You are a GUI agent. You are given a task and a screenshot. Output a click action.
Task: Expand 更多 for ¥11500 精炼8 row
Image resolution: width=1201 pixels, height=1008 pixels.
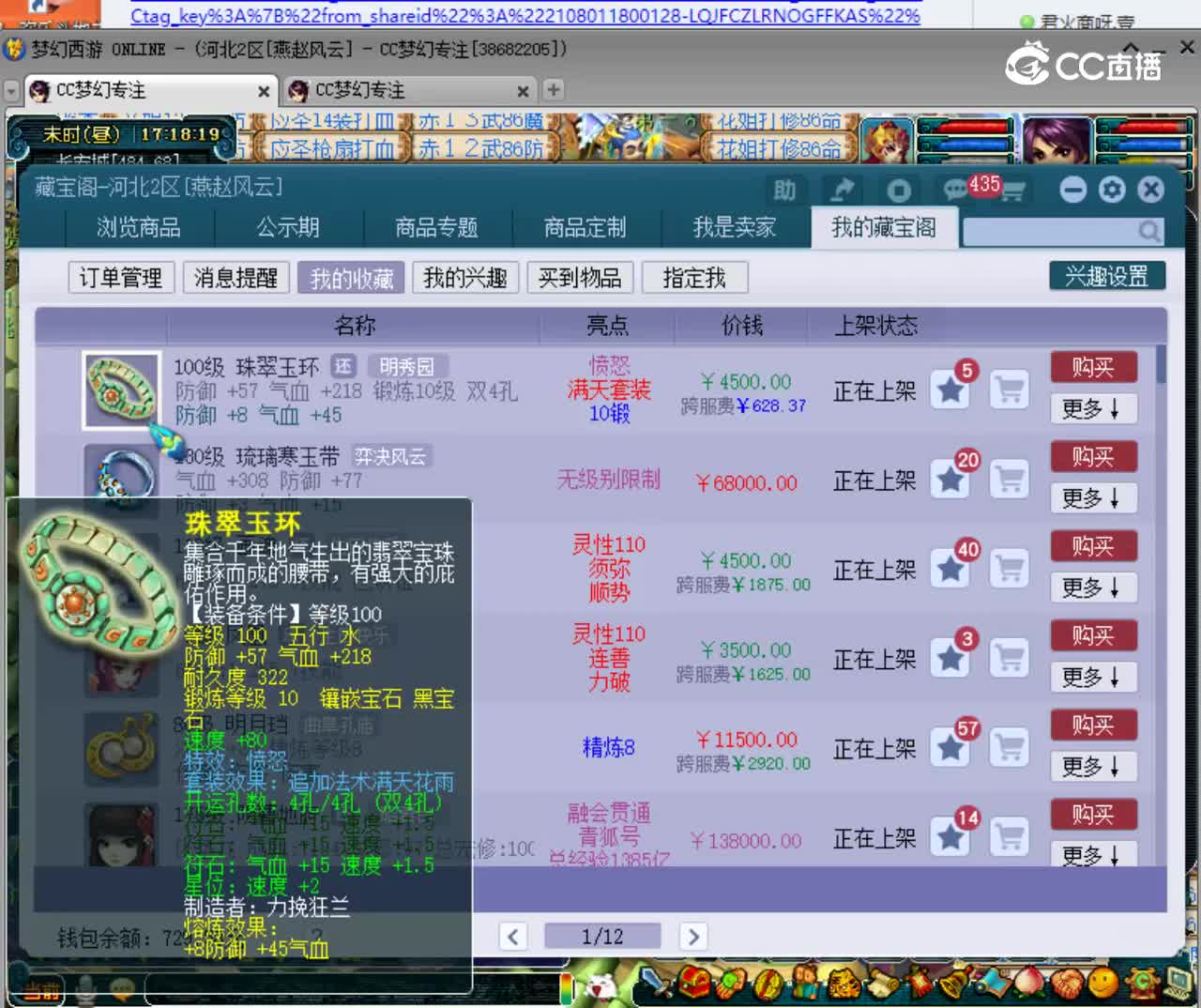[x=1093, y=767]
